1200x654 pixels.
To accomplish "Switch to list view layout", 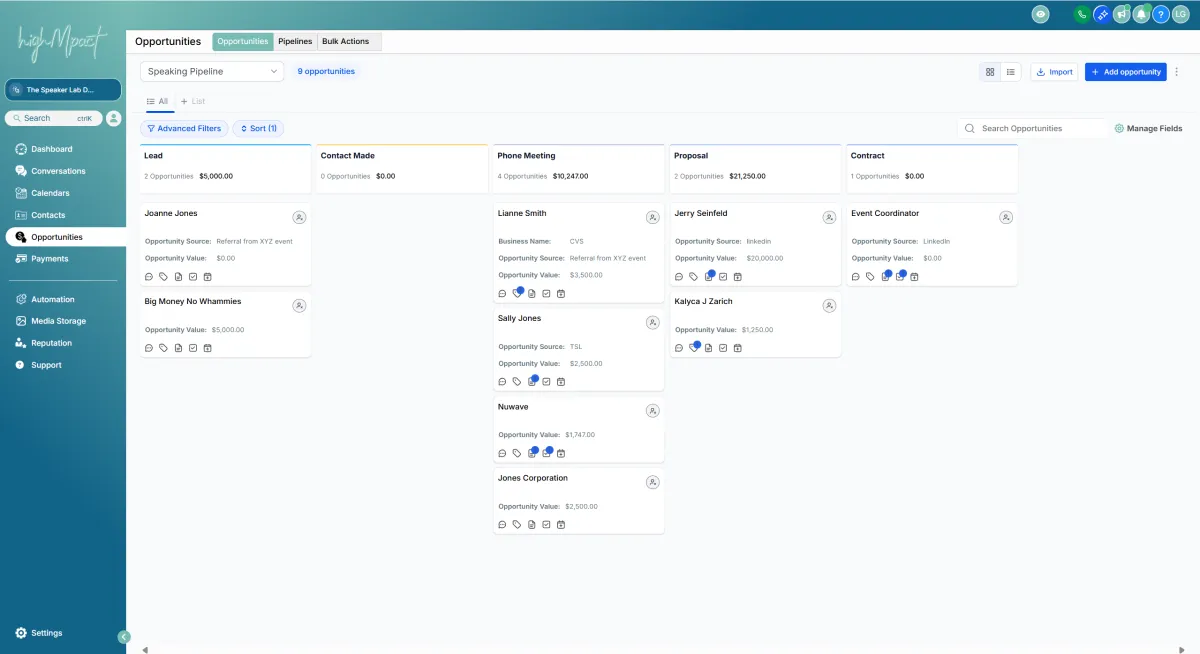I will click(1011, 72).
